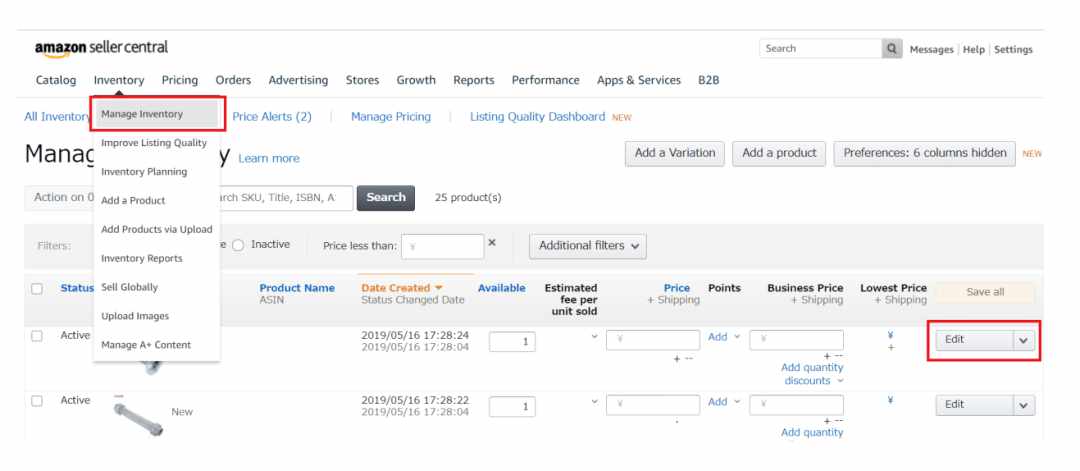This screenshot has height=471, width=1080.
Task: Click the Amazon Seller Central logo
Action: (x=101, y=48)
